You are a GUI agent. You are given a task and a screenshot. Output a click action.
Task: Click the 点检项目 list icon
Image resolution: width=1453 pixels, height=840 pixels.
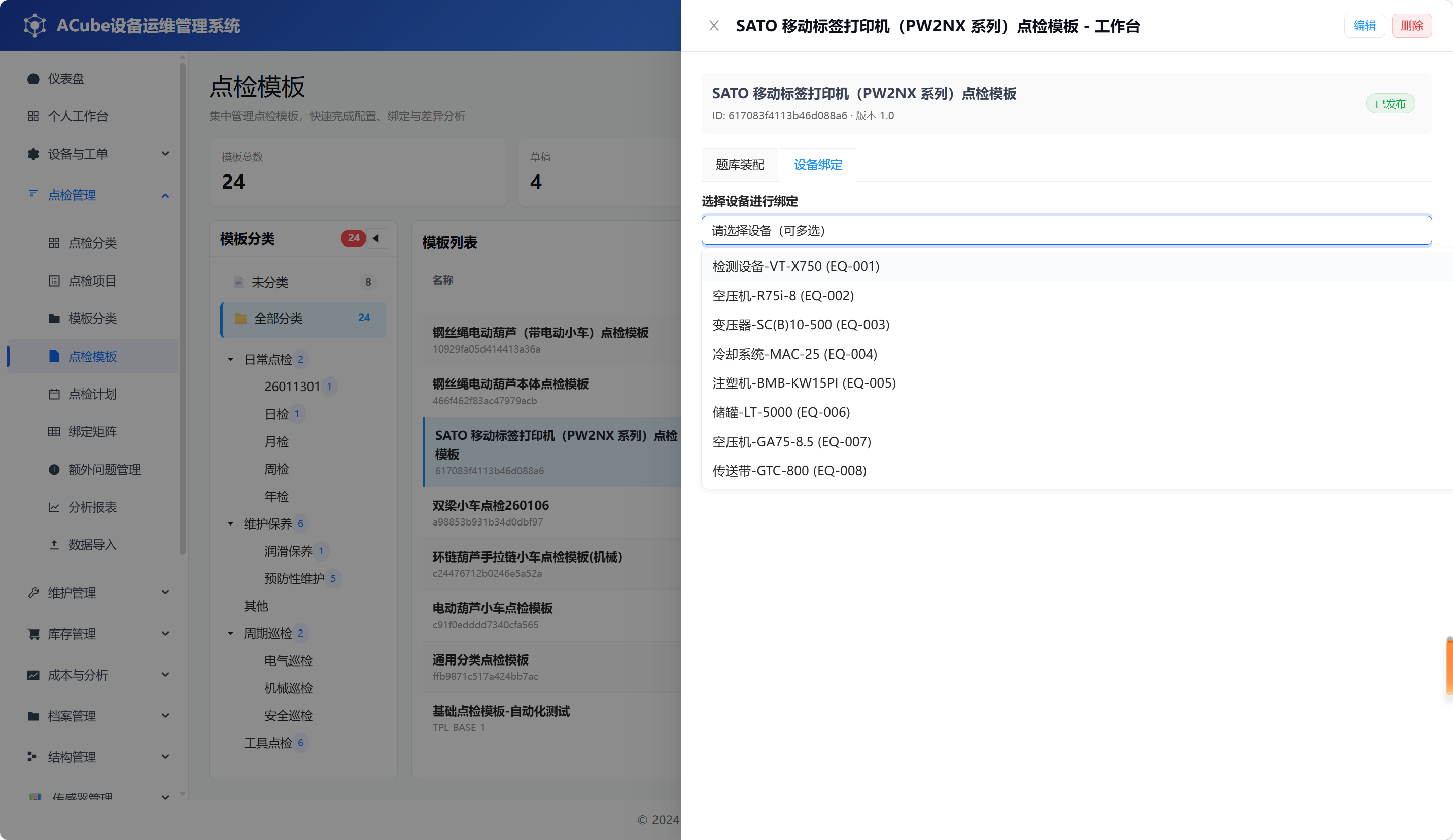(x=54, y=281)
